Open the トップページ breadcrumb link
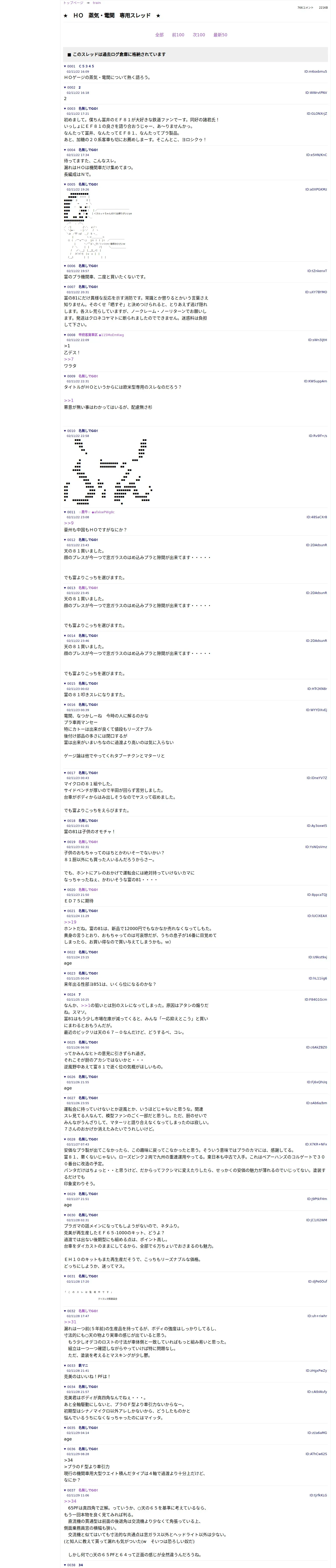The image size is (336, 1568). point(73,3)
